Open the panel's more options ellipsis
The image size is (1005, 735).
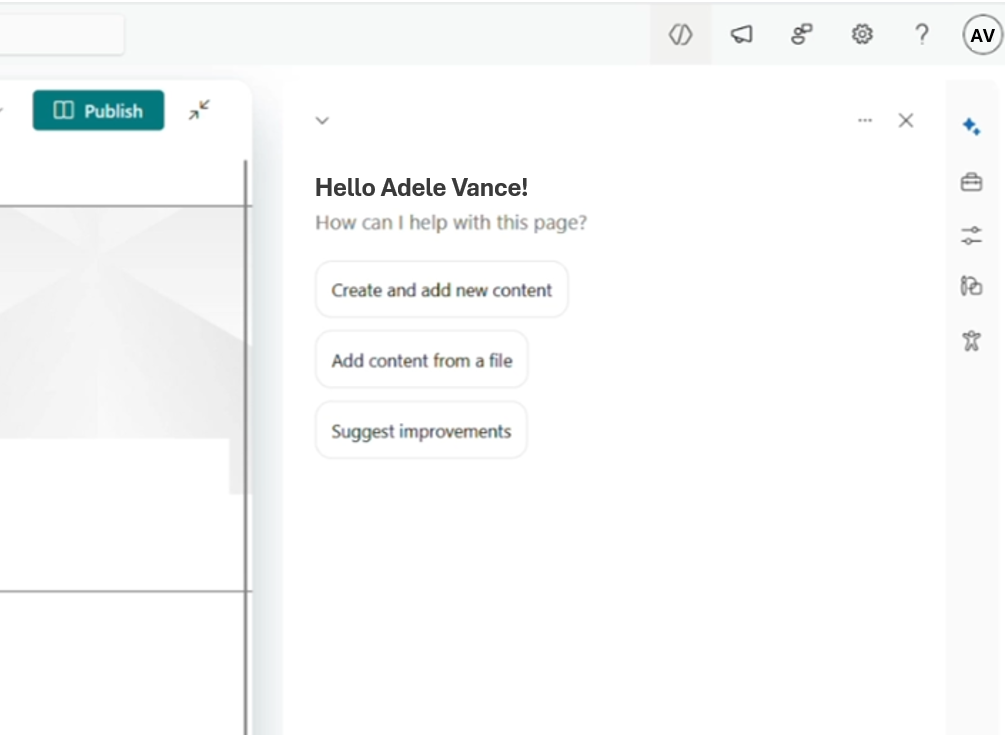click(x=865, y=121)
